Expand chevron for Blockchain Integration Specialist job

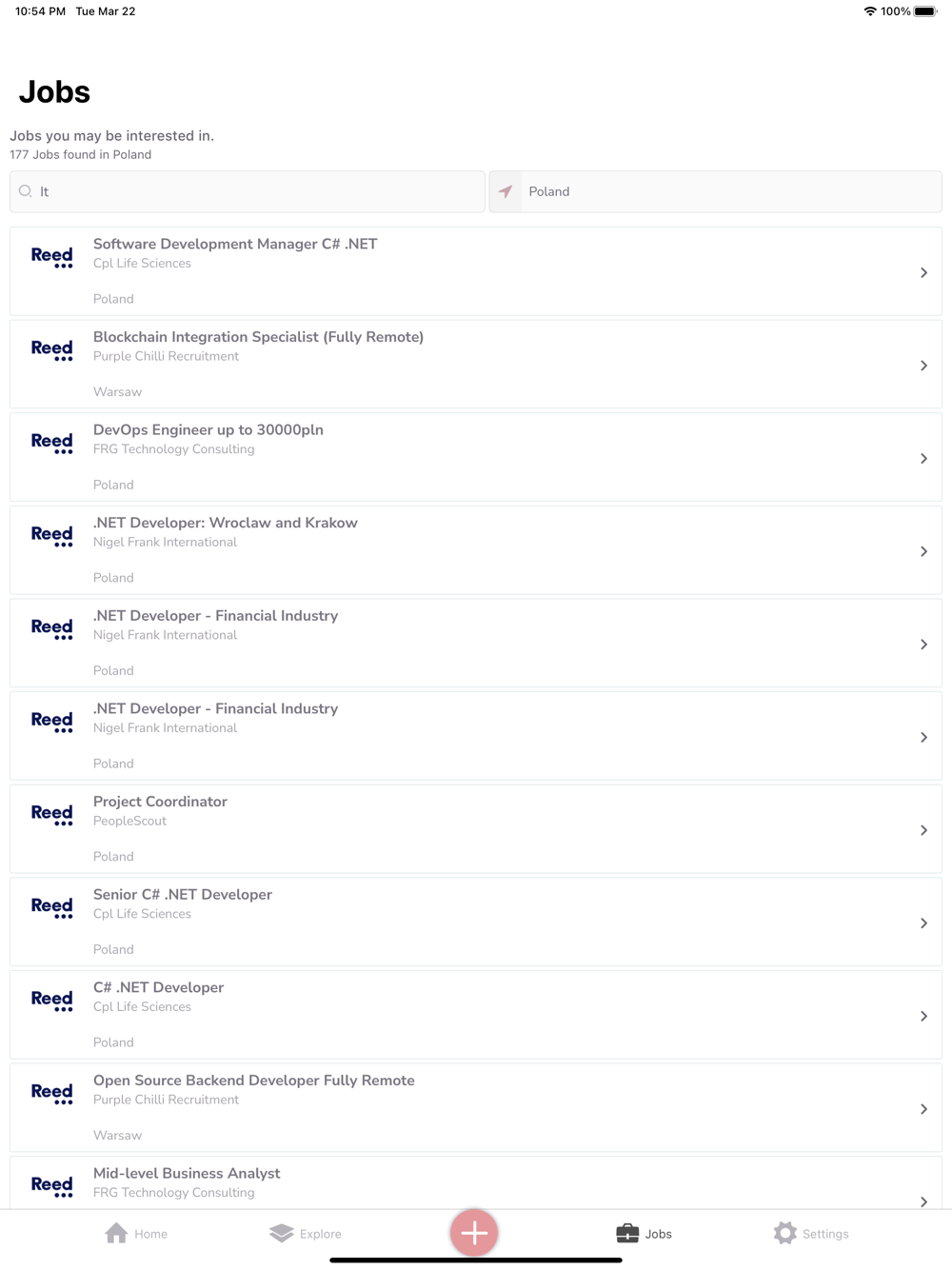click(923, 366)
